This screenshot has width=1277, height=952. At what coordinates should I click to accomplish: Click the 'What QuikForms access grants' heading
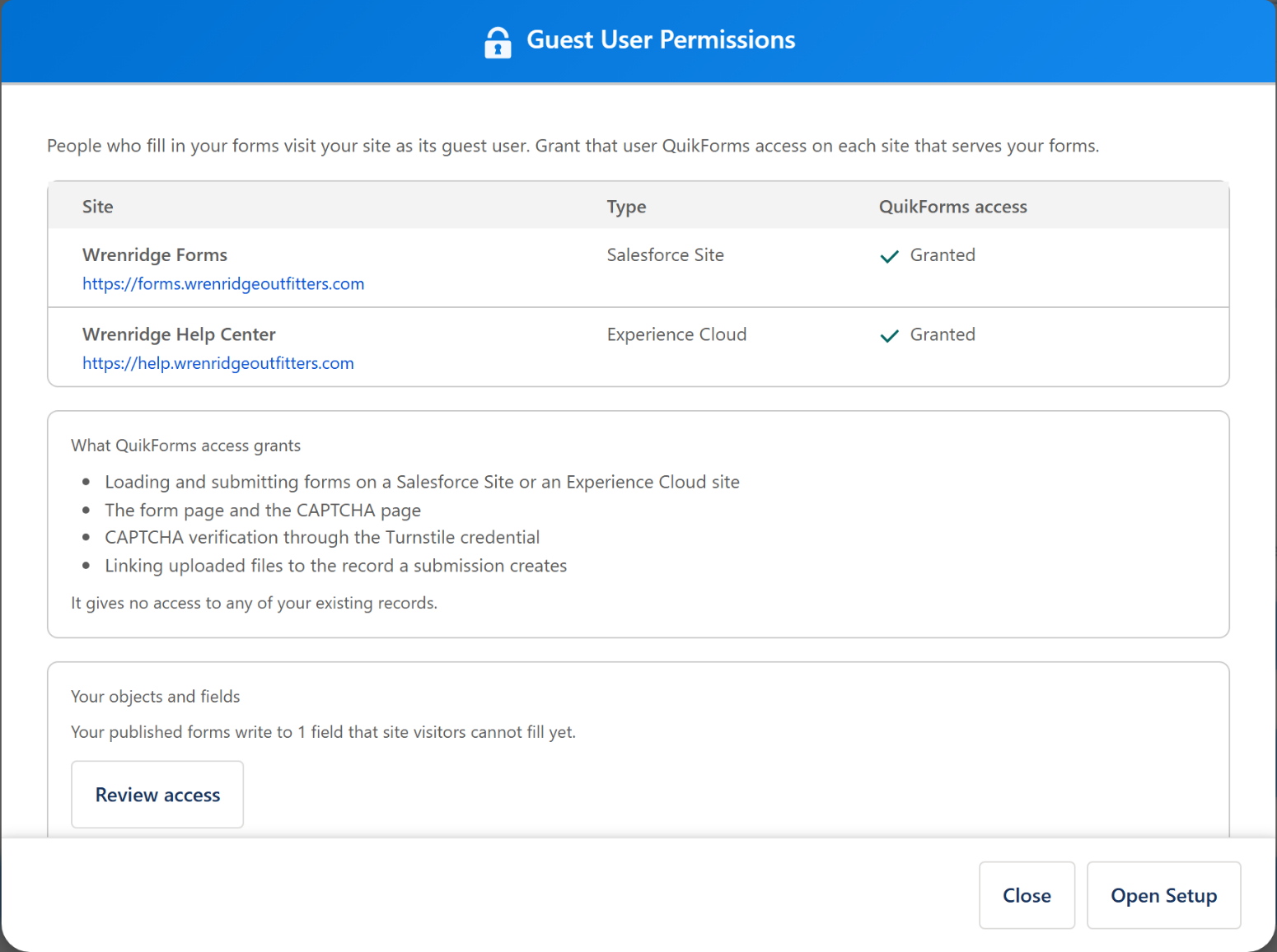(x=186, y=446)
